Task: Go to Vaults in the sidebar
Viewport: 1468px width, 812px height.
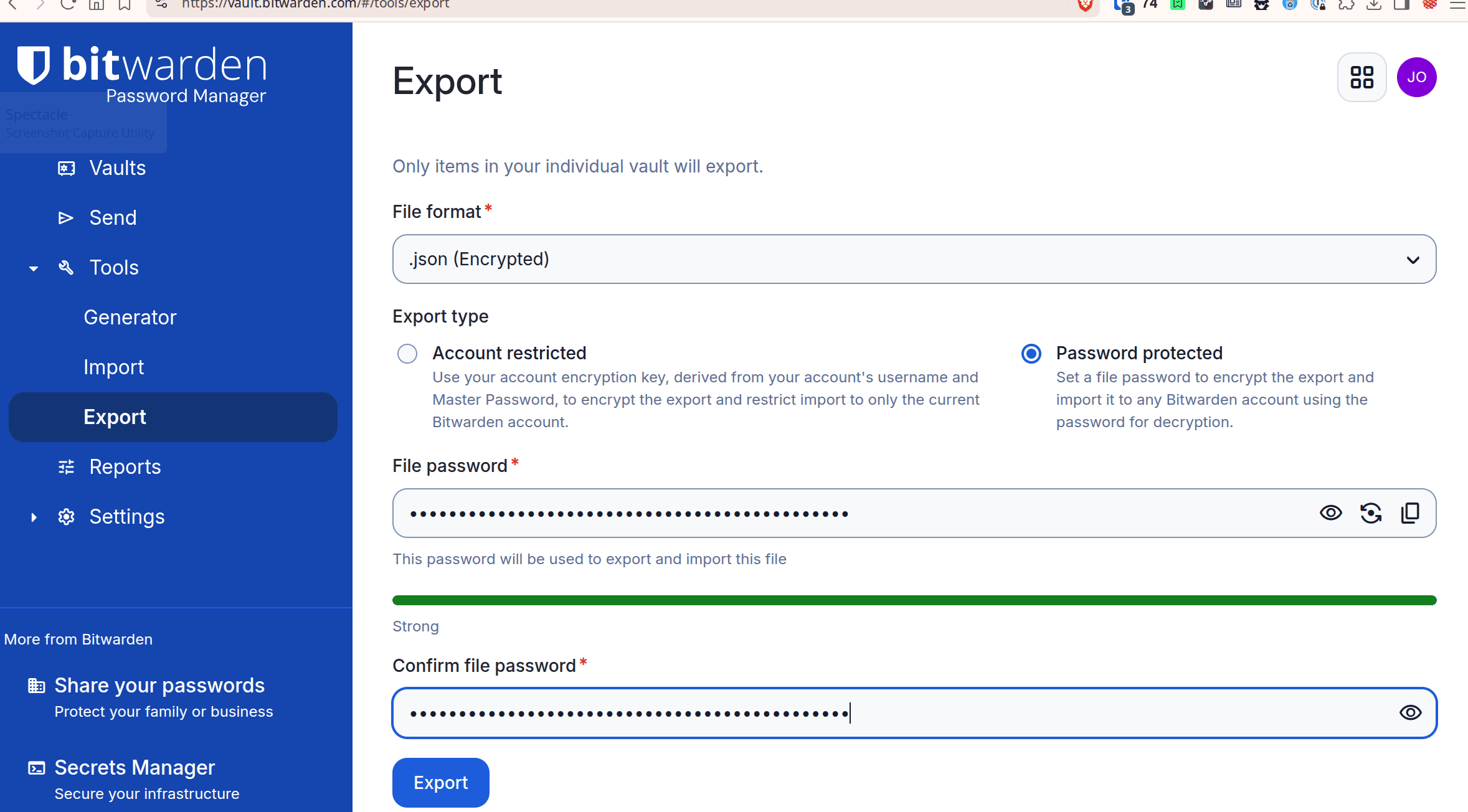Action: (117, 168)
